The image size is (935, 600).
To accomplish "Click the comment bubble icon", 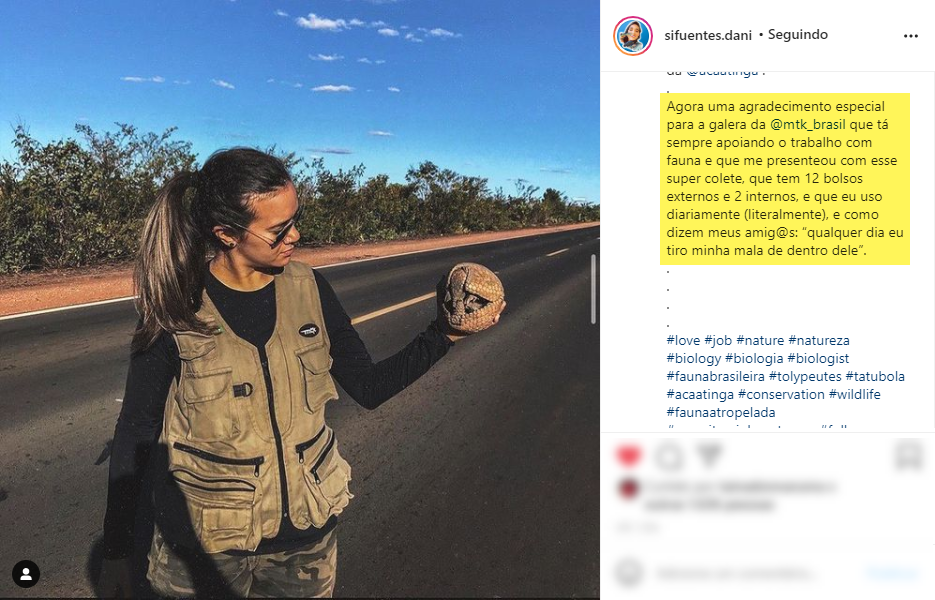I will pos(668,456).
